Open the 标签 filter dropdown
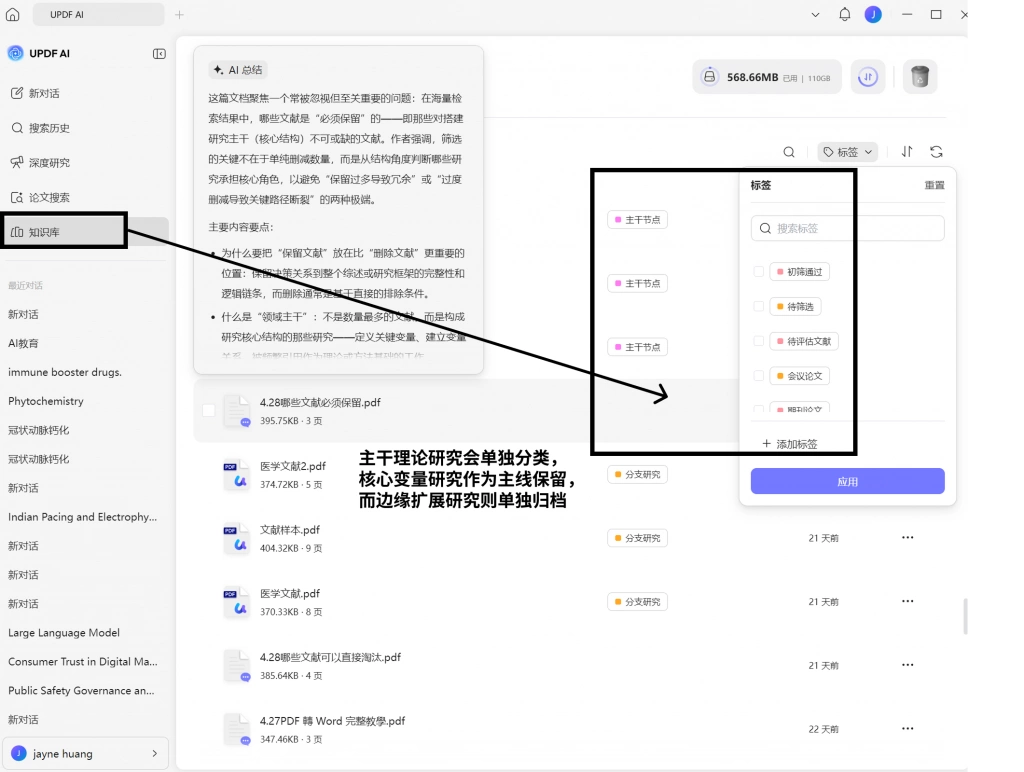The height and width of the screenshot is (772, 1024). [847, 152]
